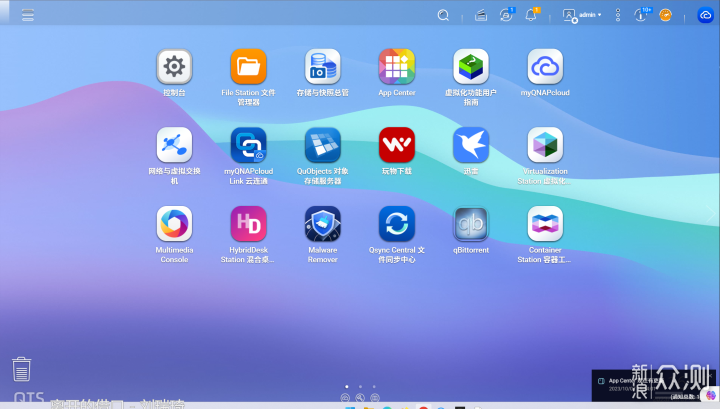The width and height of the screenshot is (720, 409).
Task: Open the desktop trash bin
Action: (21, 369)
